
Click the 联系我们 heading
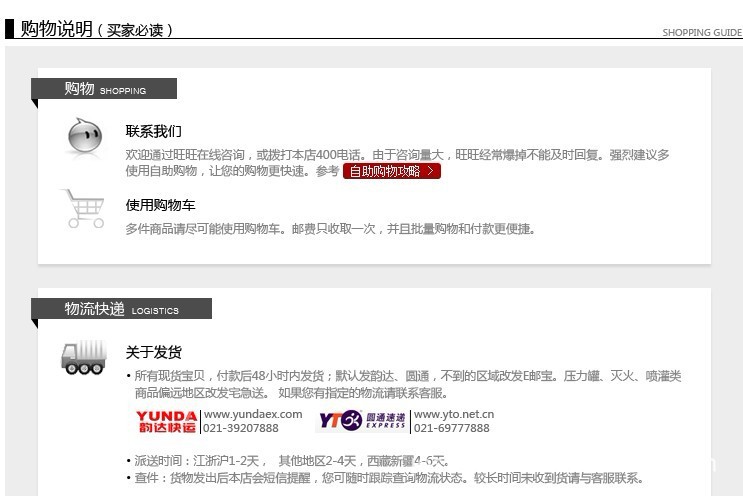point(154,131)
